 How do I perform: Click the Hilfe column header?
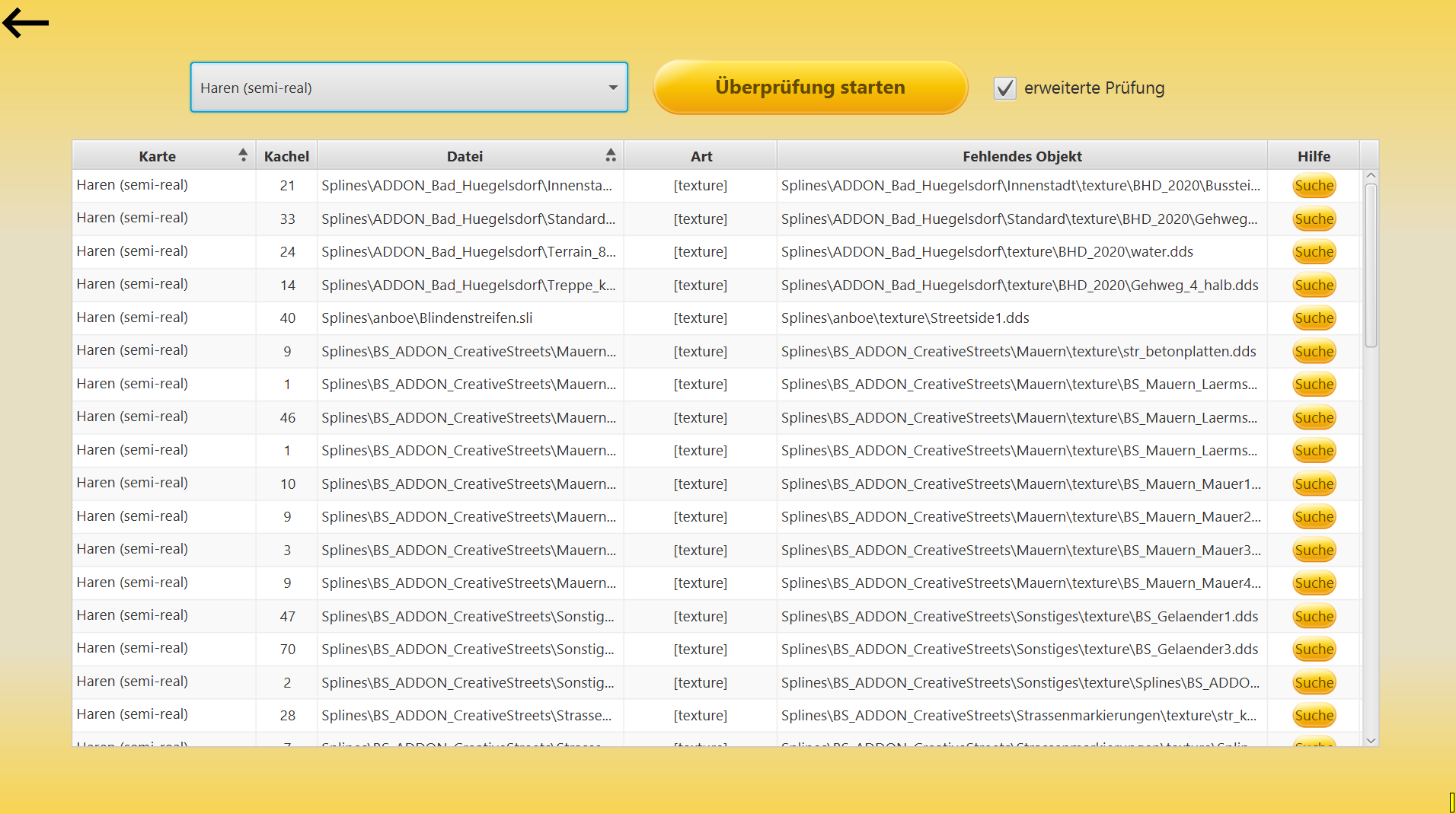click(x=1313, y=156)
